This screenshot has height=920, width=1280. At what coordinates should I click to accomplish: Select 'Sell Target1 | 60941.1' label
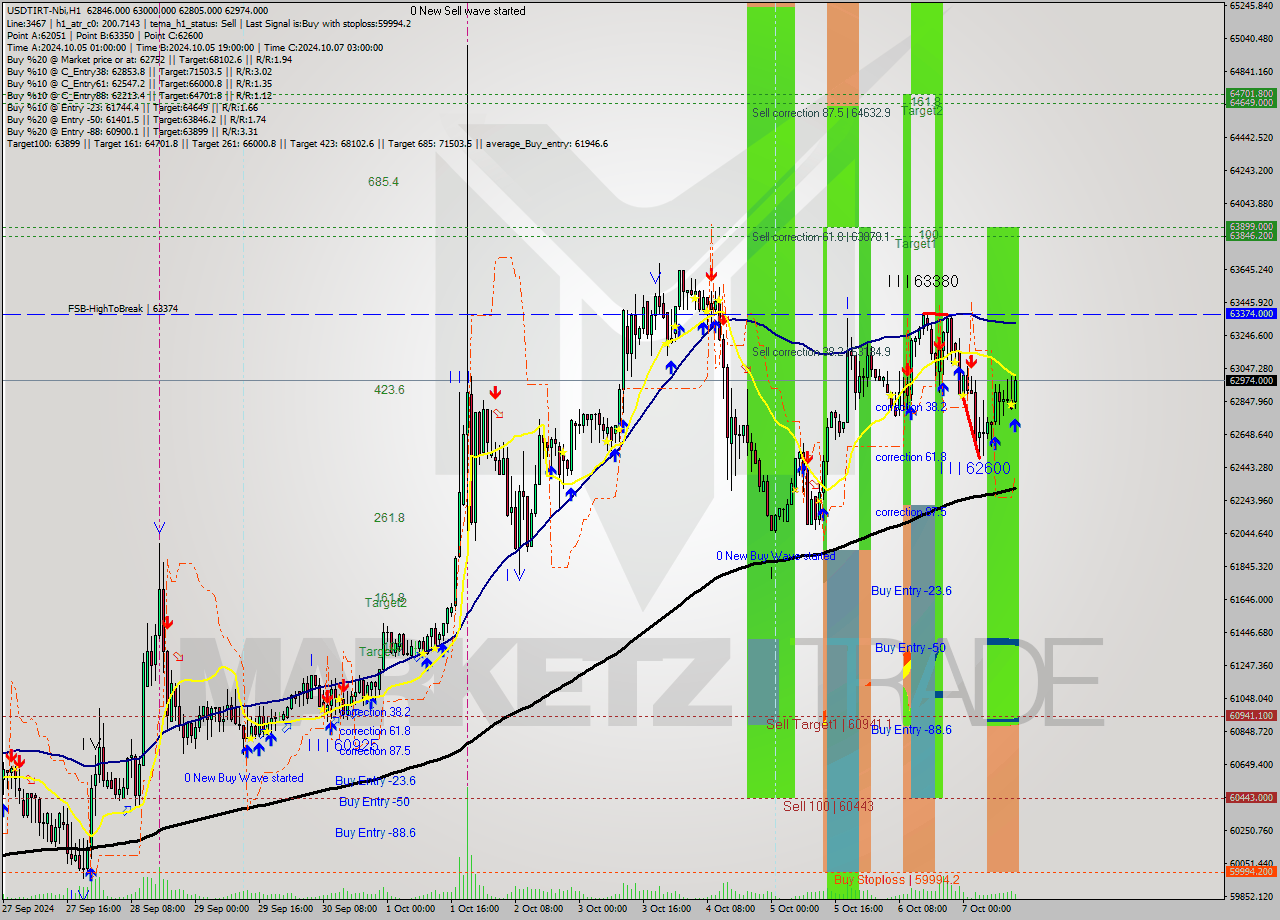pos(829,723)
